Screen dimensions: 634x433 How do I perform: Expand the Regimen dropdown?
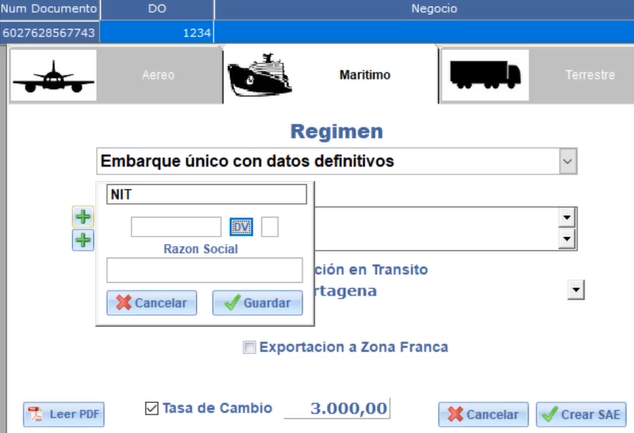click(568, 161)
